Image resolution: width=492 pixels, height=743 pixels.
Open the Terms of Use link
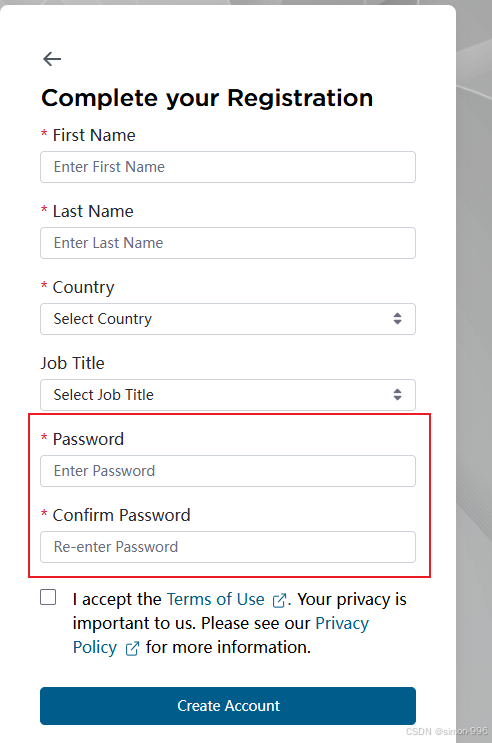(x=216, y=599)
